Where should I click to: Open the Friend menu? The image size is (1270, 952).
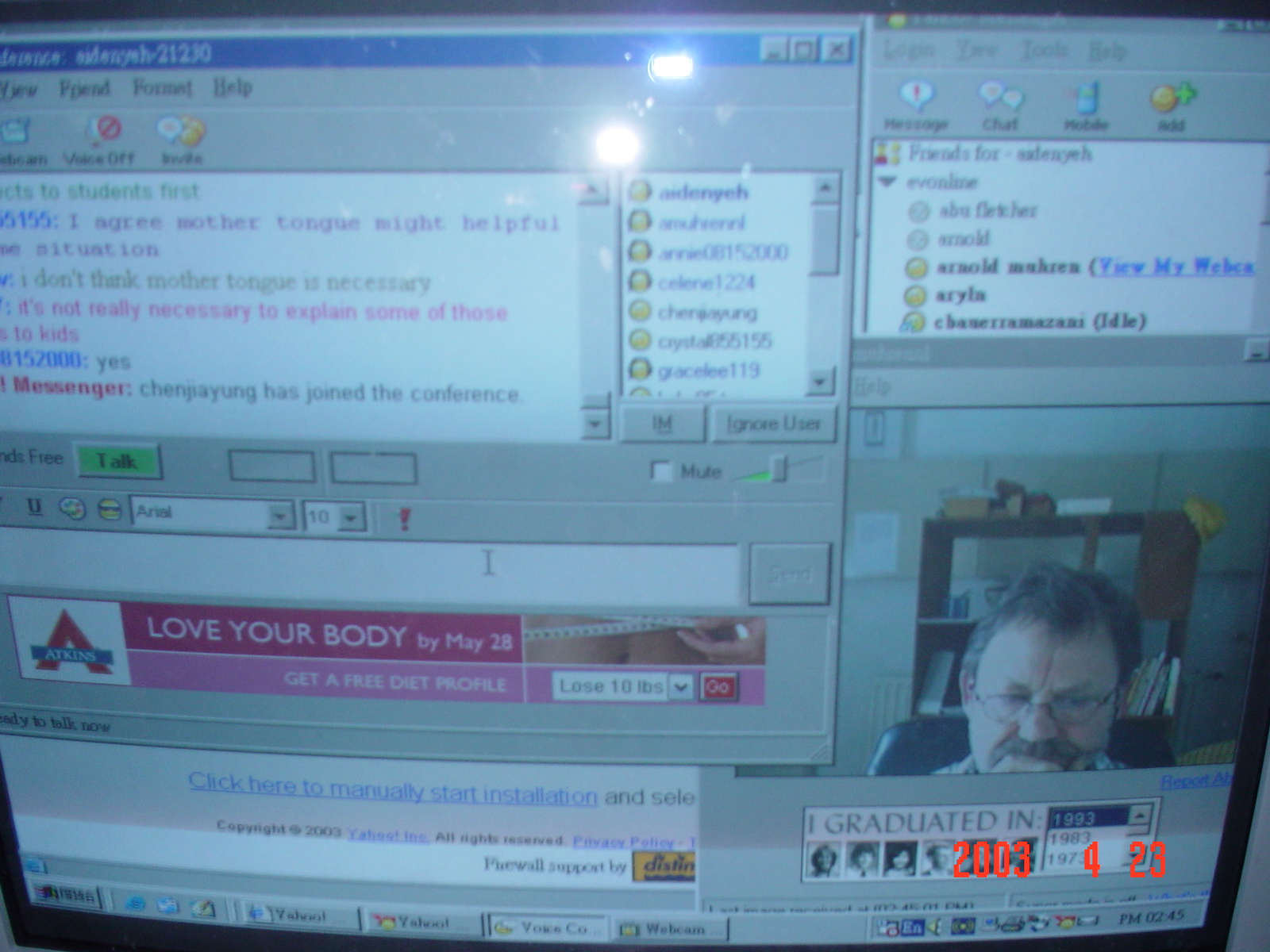pos(84,87)
